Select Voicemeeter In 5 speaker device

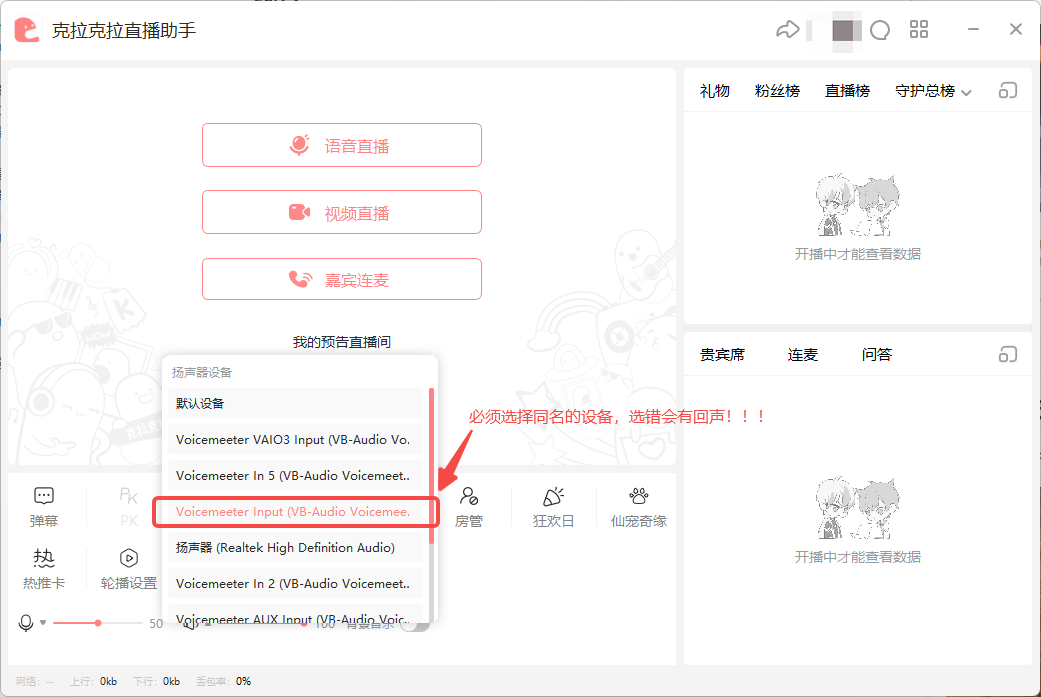pyautogui.click(x=295, y=475)
